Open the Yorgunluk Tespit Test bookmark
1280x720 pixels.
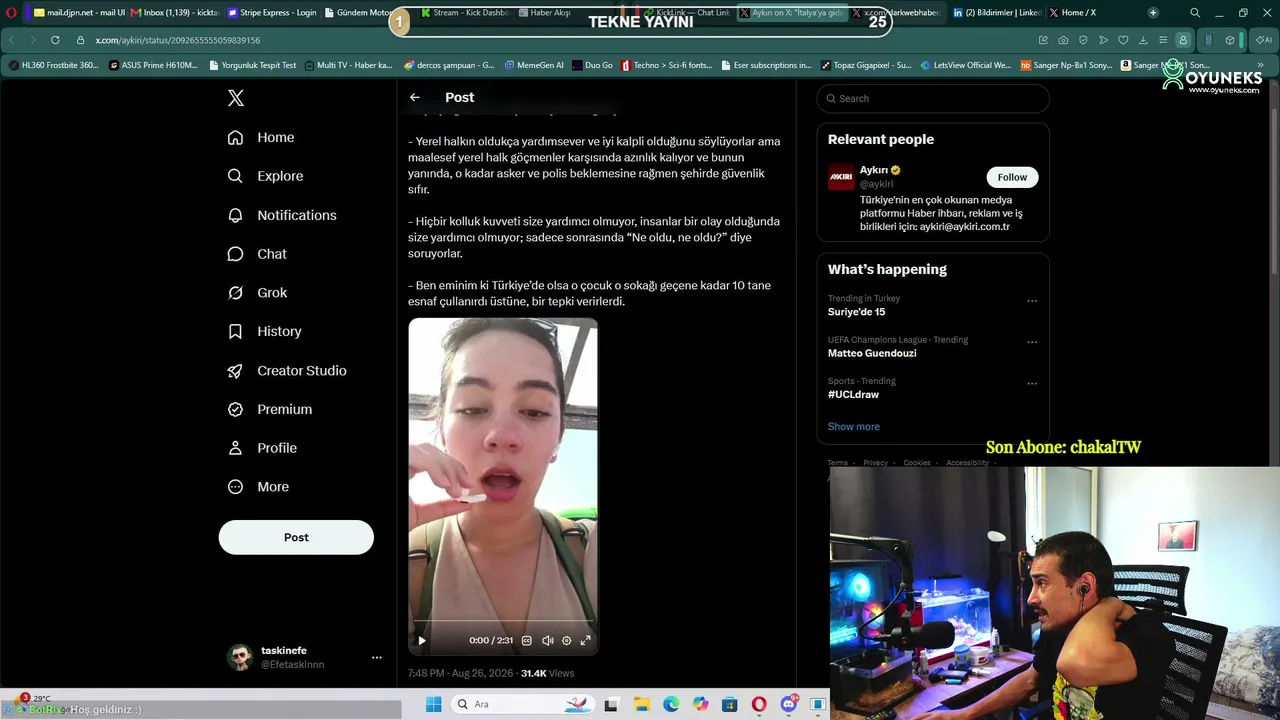251,65
